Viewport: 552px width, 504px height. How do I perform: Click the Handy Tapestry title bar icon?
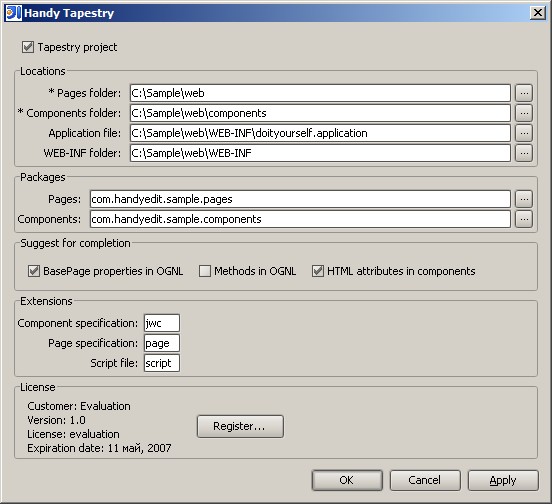point(14,13)
